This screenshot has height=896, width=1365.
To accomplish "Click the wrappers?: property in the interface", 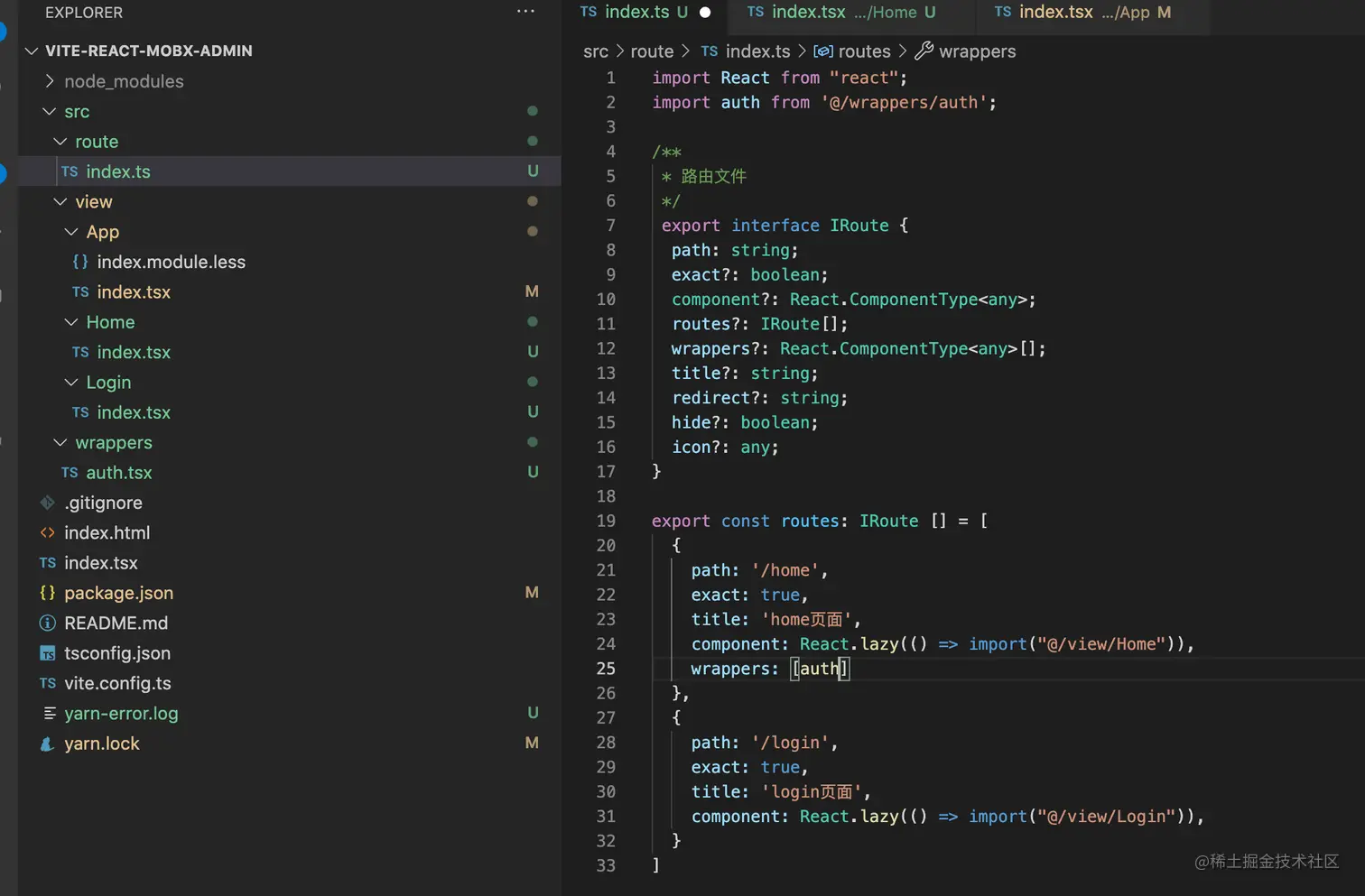I will (x=720, y=349).
